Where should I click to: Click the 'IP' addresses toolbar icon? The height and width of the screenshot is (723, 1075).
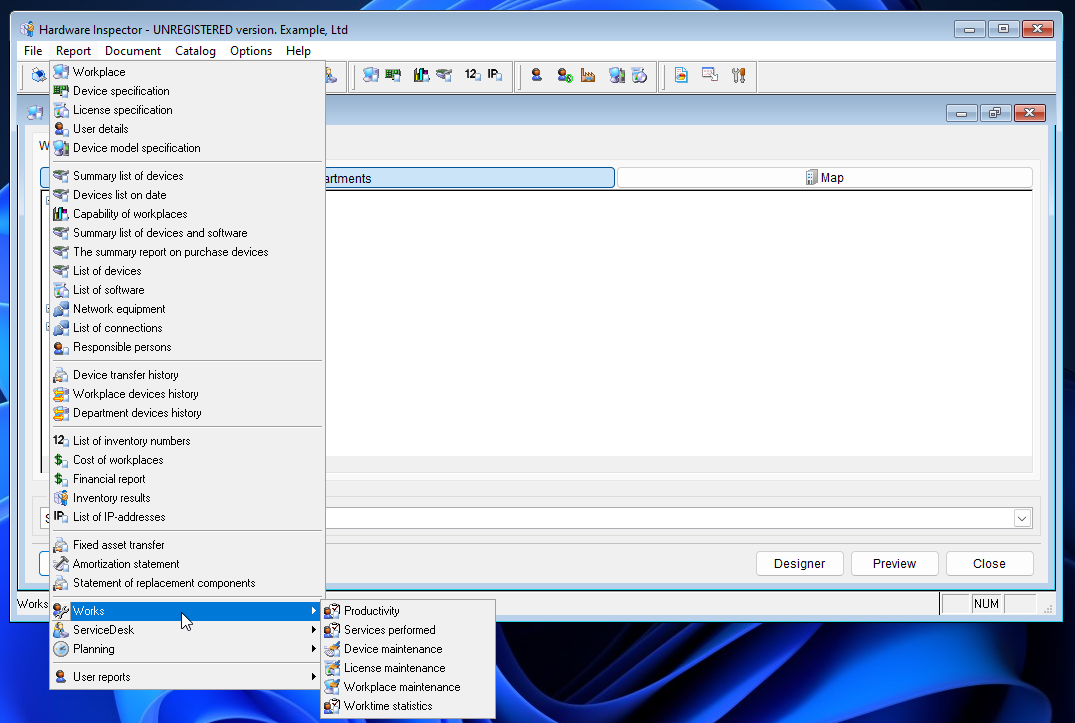(x=494, y=75)
